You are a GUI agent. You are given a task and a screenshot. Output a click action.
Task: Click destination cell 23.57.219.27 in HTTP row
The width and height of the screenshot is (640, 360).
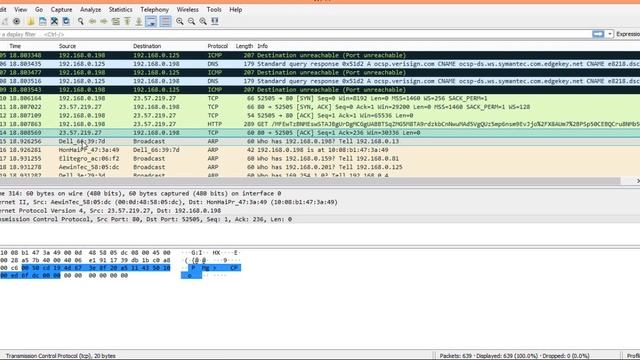point(154,124)
